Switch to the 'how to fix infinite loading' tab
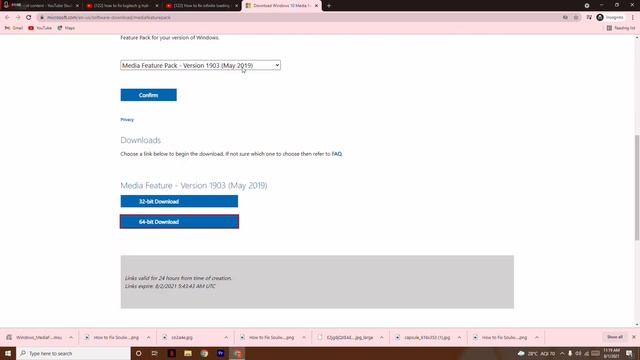This screenshot has height=360, width=640. pyautogui.click(x=201, y=6)
